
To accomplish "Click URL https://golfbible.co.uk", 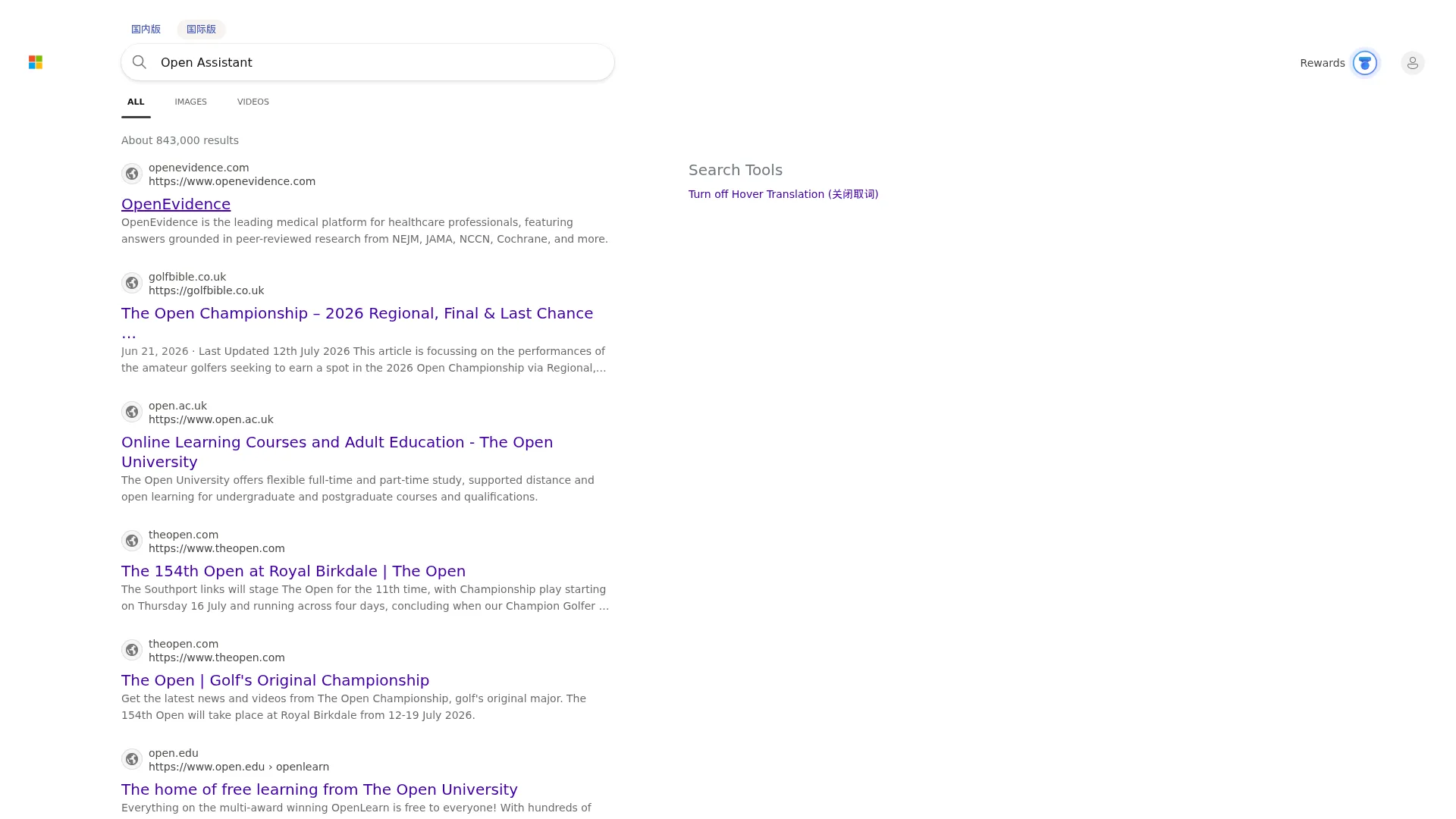I will click(206, 290).
